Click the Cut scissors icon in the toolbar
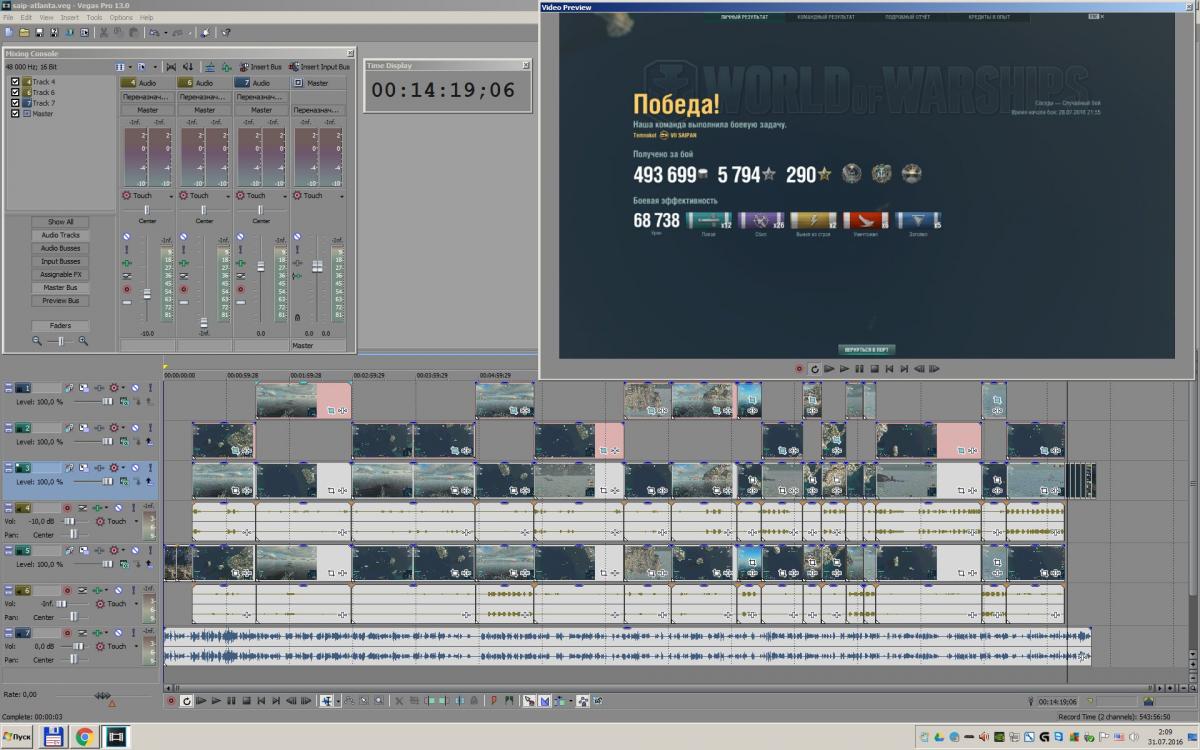 point(102,33)
